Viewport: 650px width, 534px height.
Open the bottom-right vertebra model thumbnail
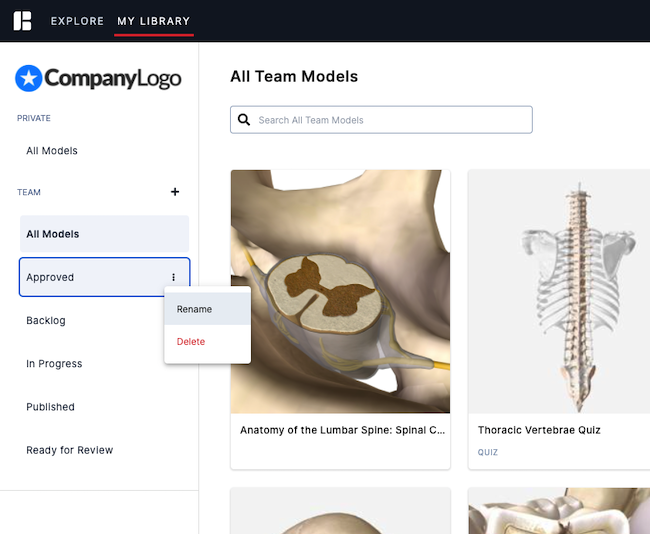point(559,511)
